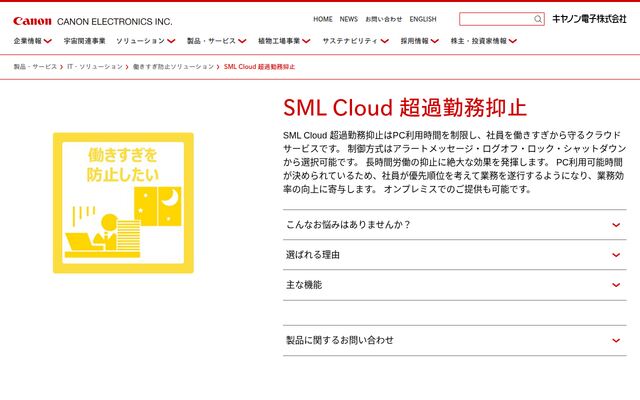Screen dimensions: 640x400
Task: Click chevron next to 企業情報
Action: point(48,41)
